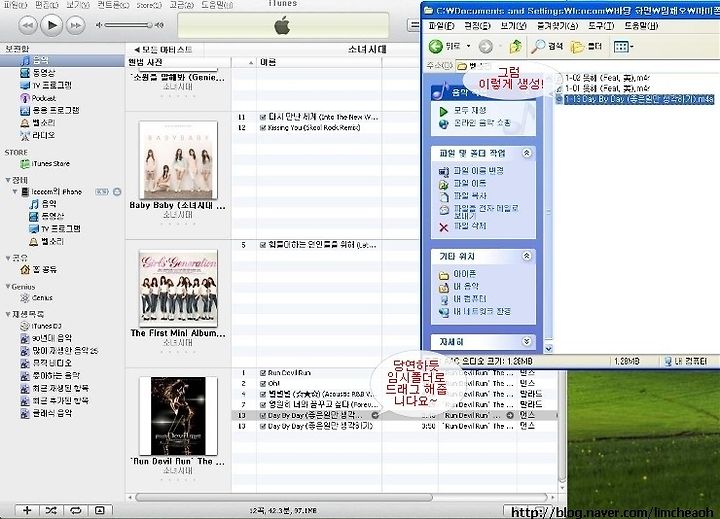The width and height of the screenshot is (720, 519).
Task: Open Podcast in the iTunes sidebar
Action: tap(39, 98)
